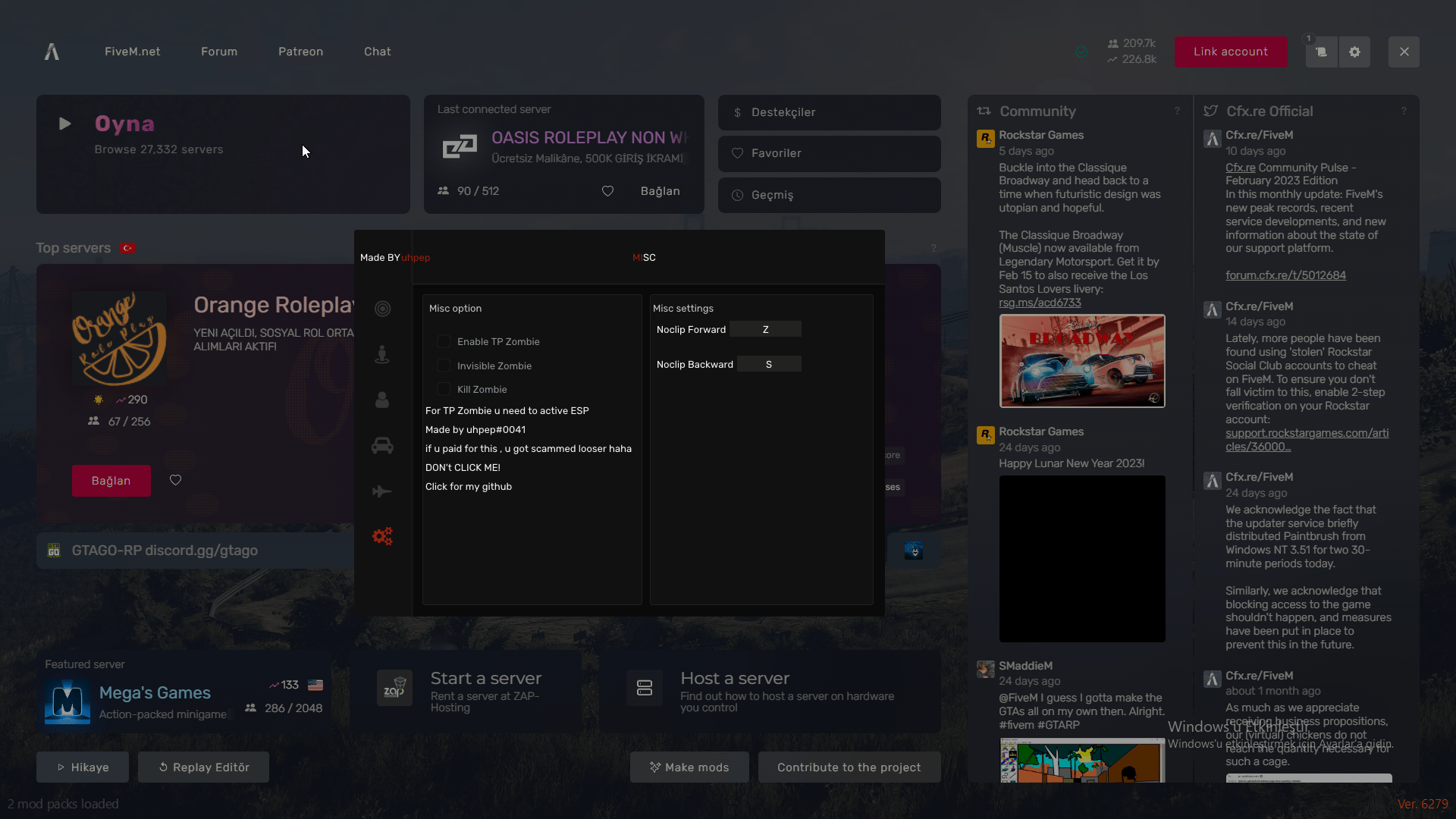The width and height of the screenshot is (1456, 819).
Task: Go to Patreon from top navigation
Action: 300,52
